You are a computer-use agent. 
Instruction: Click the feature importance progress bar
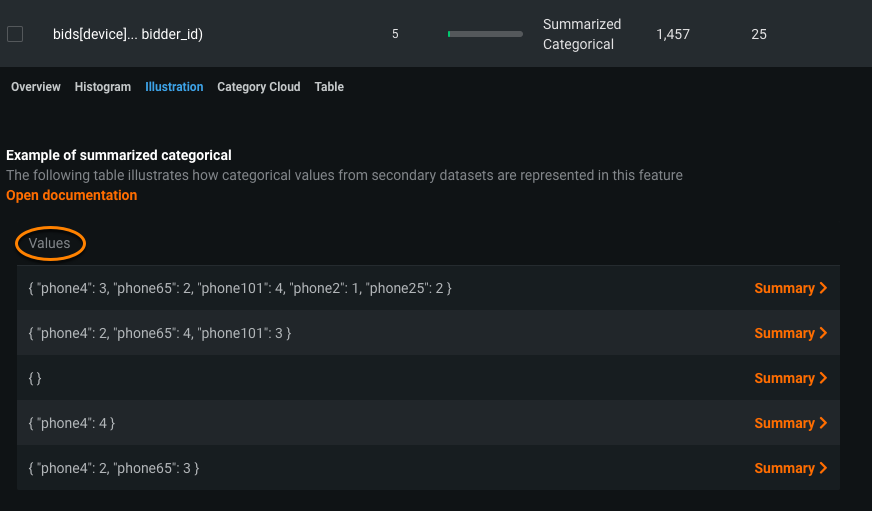(485, 34)
